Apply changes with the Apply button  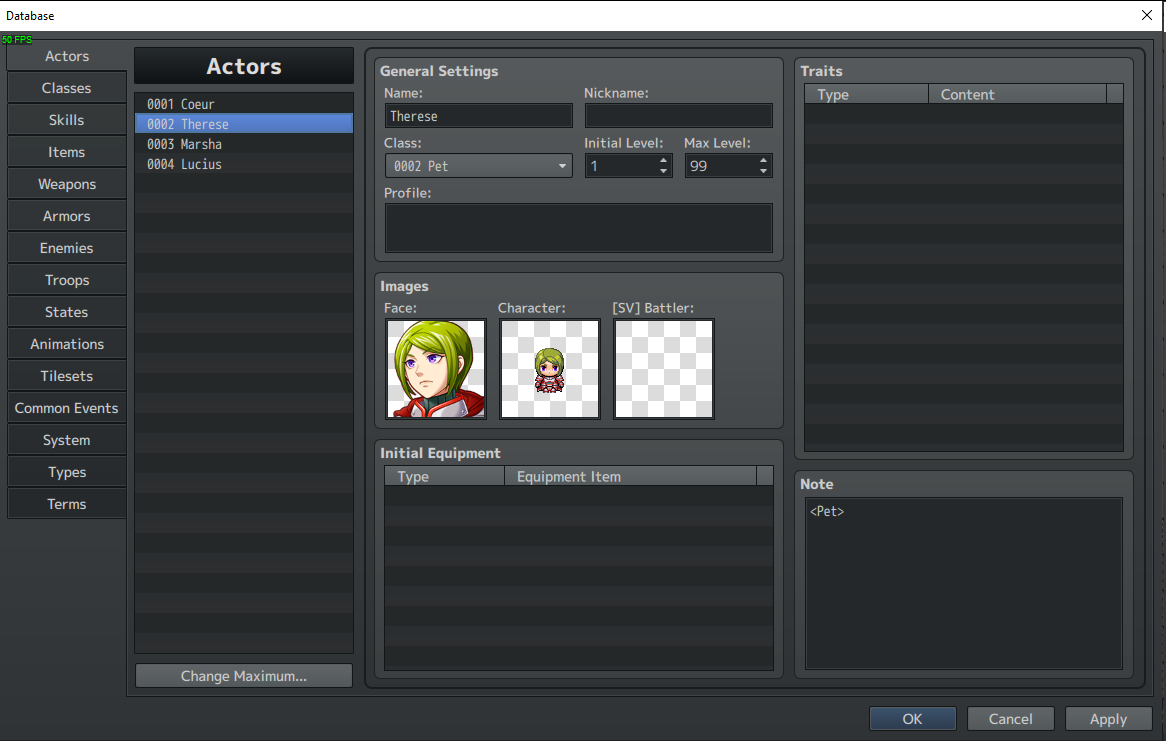1108,719
